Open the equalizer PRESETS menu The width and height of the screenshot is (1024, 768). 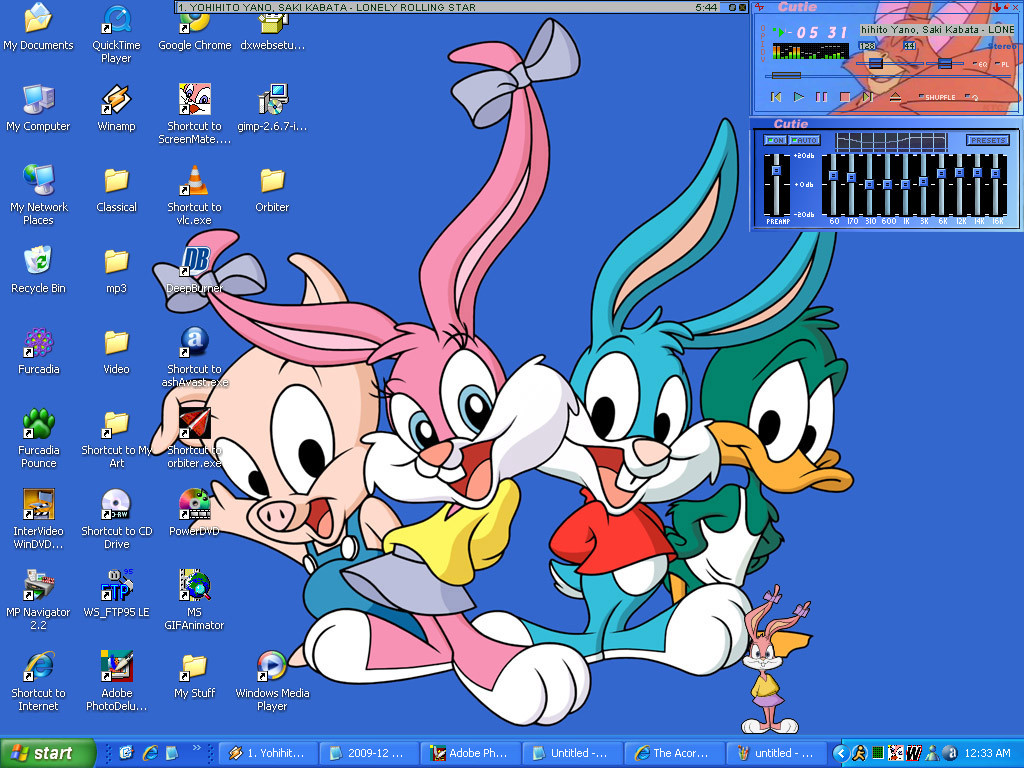[x=987, y=140]
